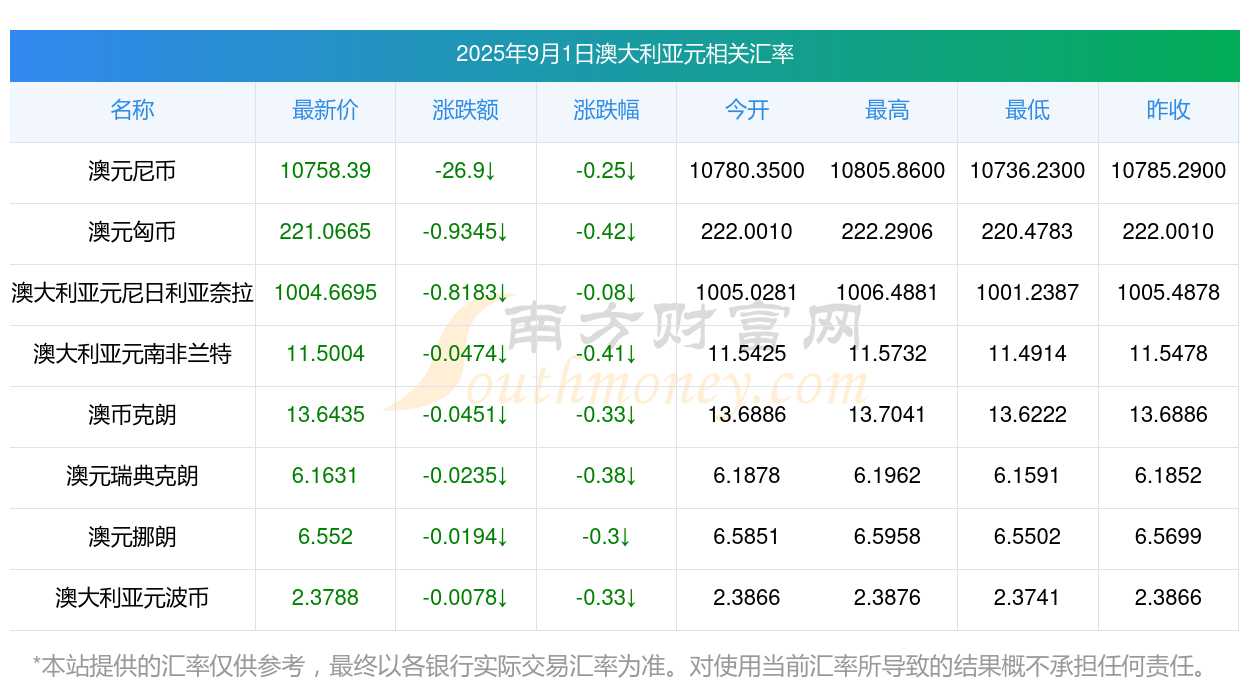Click change amount -0.0078↓
1250x698 pixels.
coord(466,598)
